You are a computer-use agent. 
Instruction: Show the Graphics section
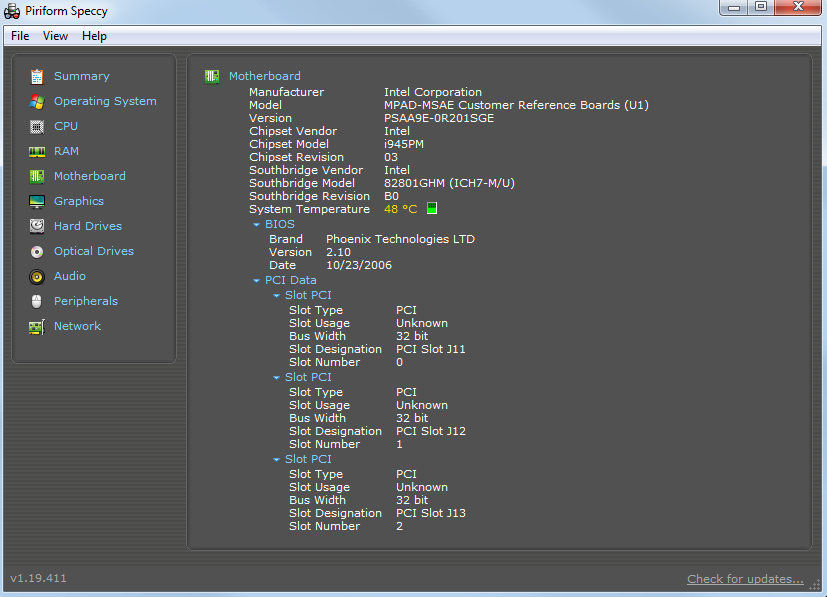pyautogui.click(x=79, y=201)
